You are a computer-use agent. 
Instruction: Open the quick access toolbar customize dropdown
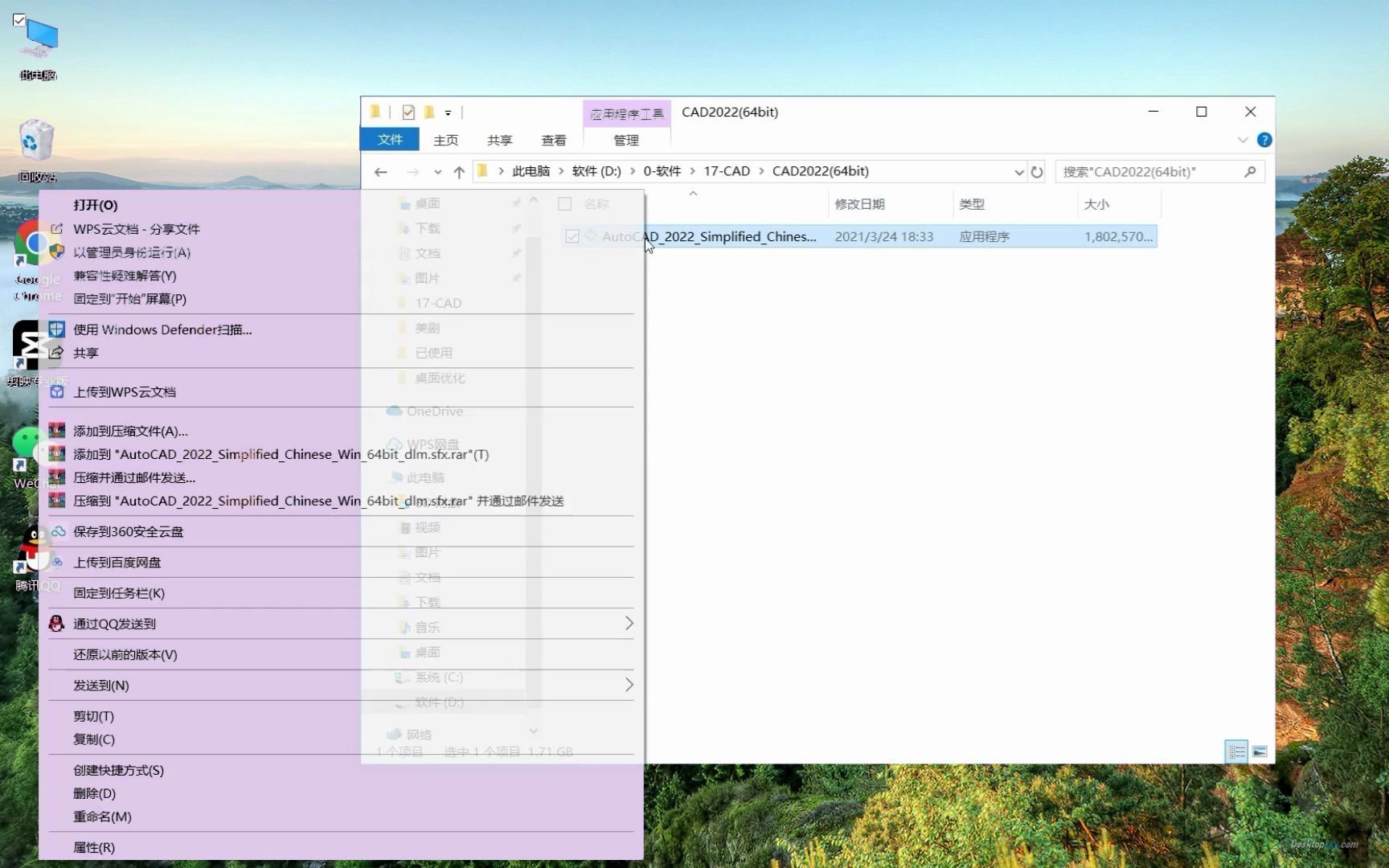448,113
